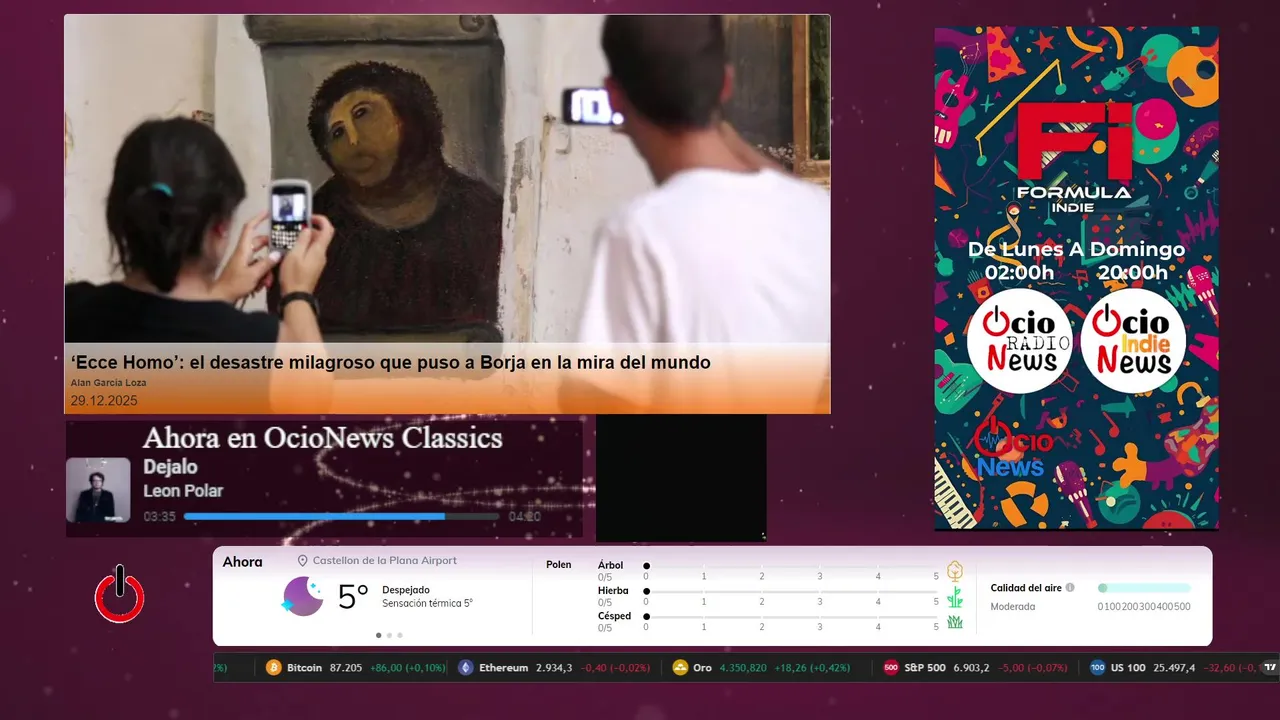Click the Bitcoin coin icon in ticker

pyautogui.click(x=274, y=668)
